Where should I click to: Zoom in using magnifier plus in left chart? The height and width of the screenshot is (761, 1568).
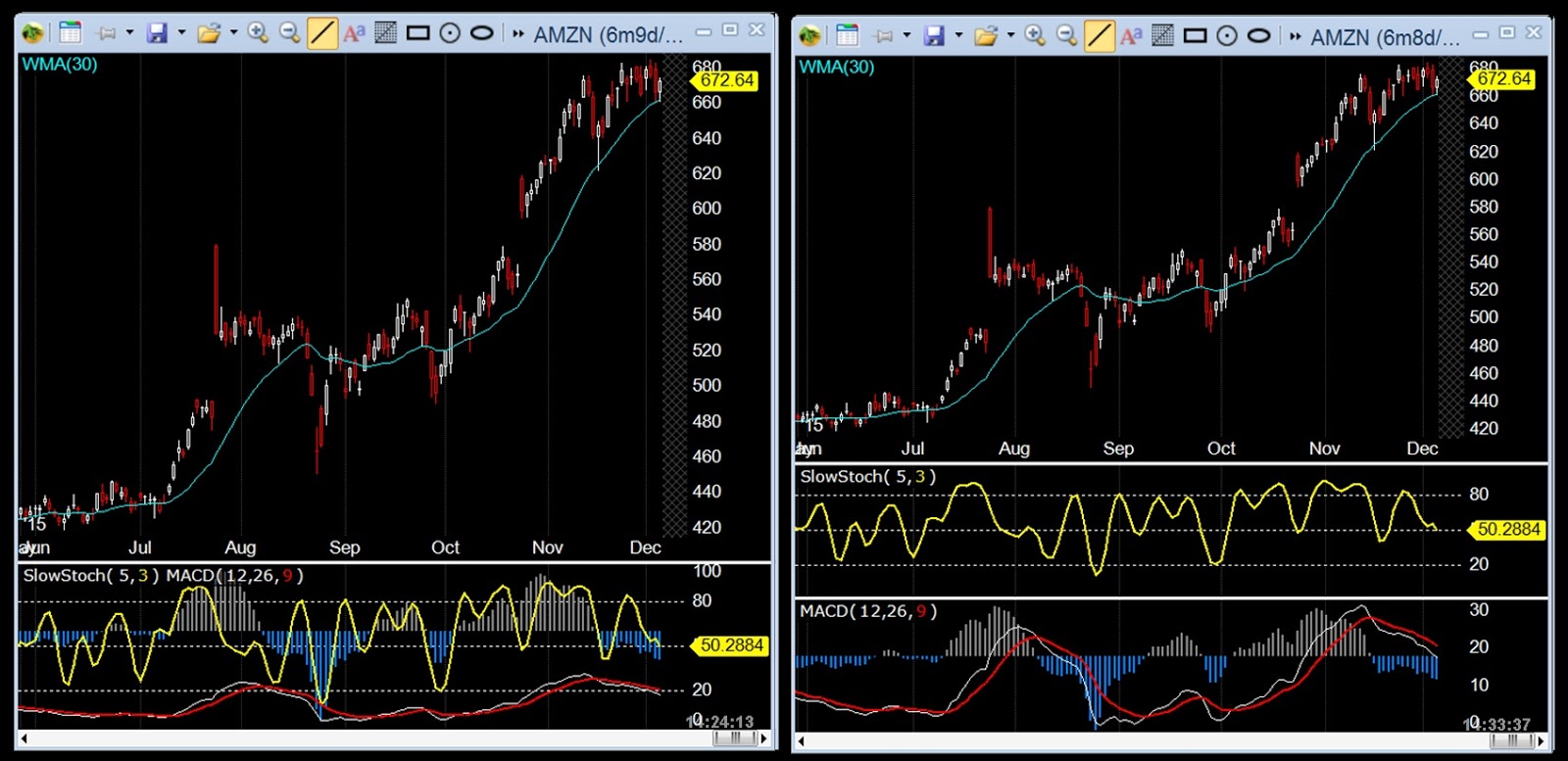point(258,33)
